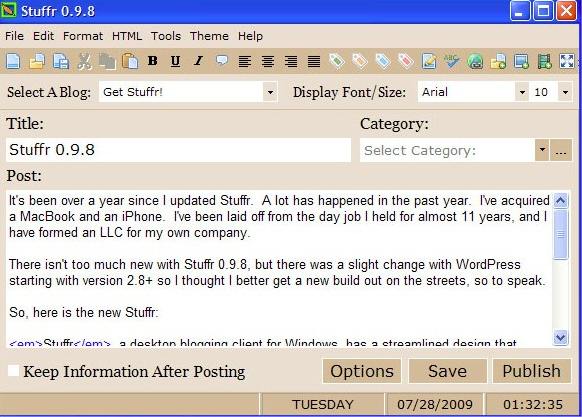Click the Open folder toolbar icon
Viewport: 582px width, 417px height.
coord(37,61)
